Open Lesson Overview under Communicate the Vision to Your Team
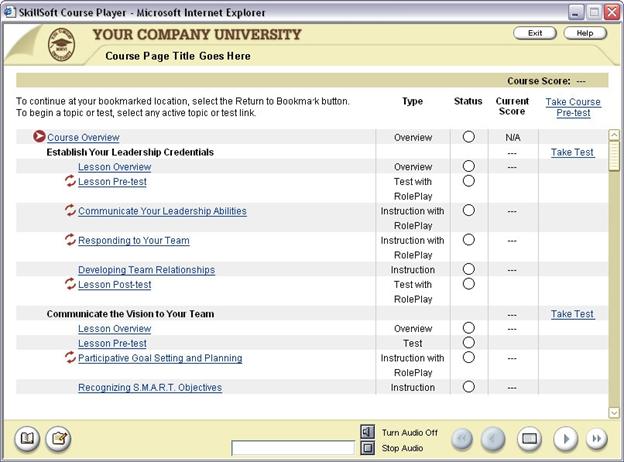Image resolution: width=624 pixels, height=462 pixels. pos(115,329)
